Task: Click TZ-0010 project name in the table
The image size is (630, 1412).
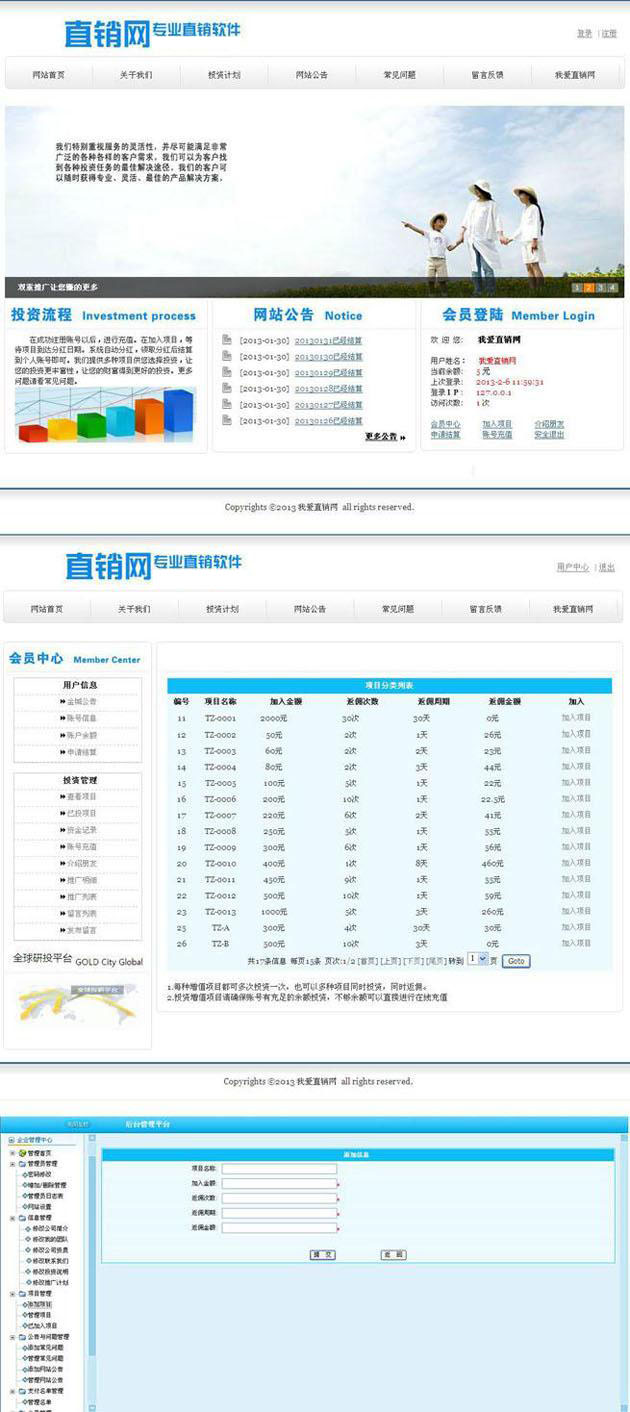Action: pos(220,863)
